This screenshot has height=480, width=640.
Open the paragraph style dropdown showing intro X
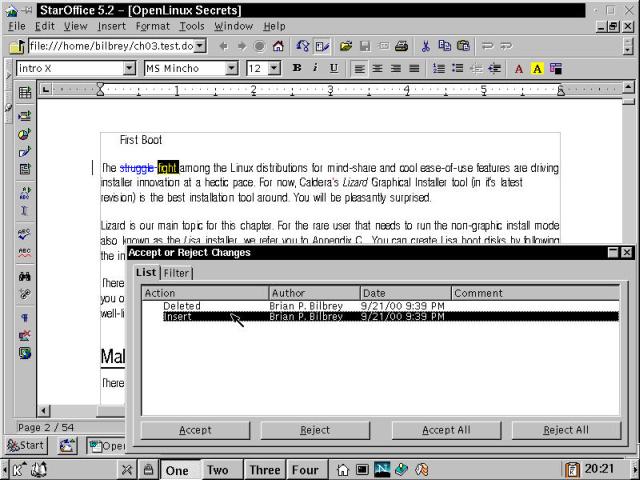[x=129, y=68]
